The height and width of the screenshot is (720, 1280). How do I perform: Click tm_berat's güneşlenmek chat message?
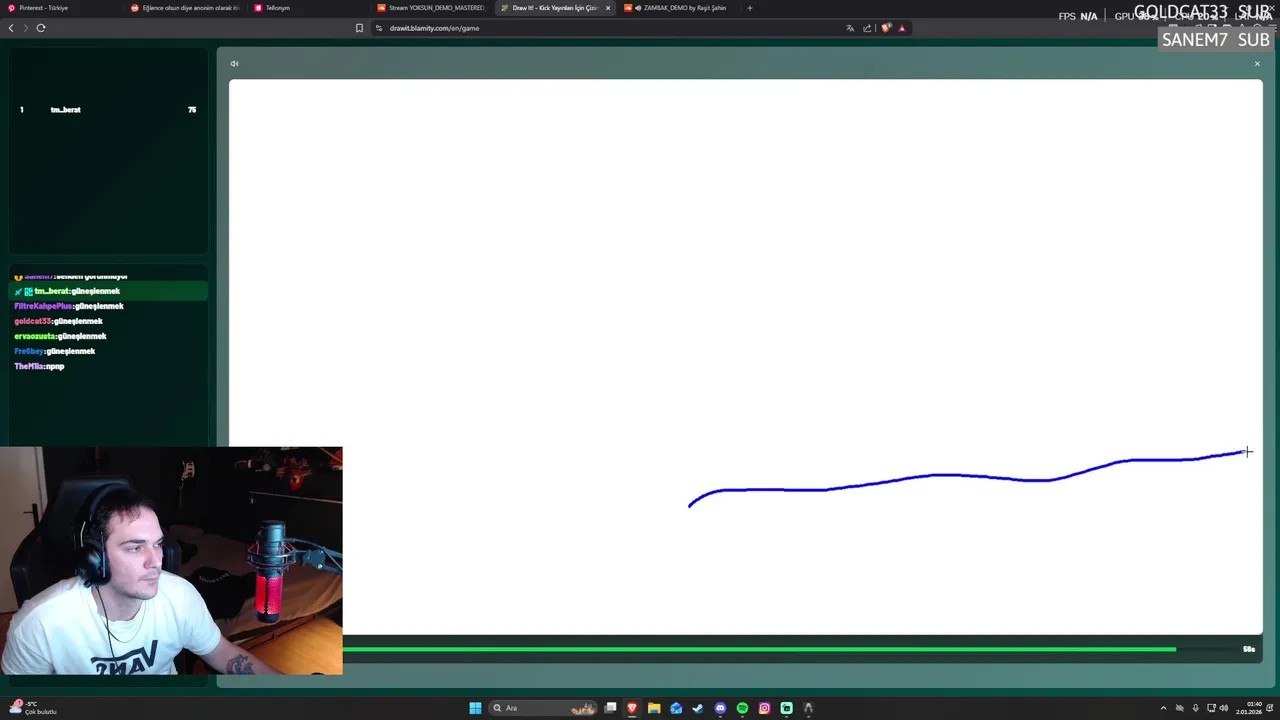[x=110, y=291]
